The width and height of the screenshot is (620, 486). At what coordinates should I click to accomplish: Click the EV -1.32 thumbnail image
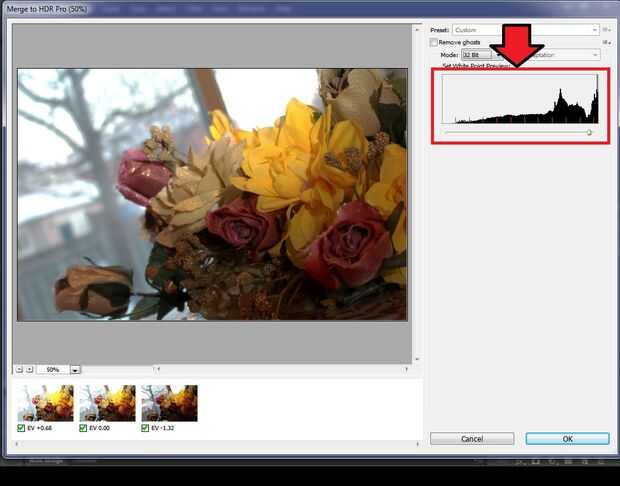pyautogui.click(x=170, y=403)
